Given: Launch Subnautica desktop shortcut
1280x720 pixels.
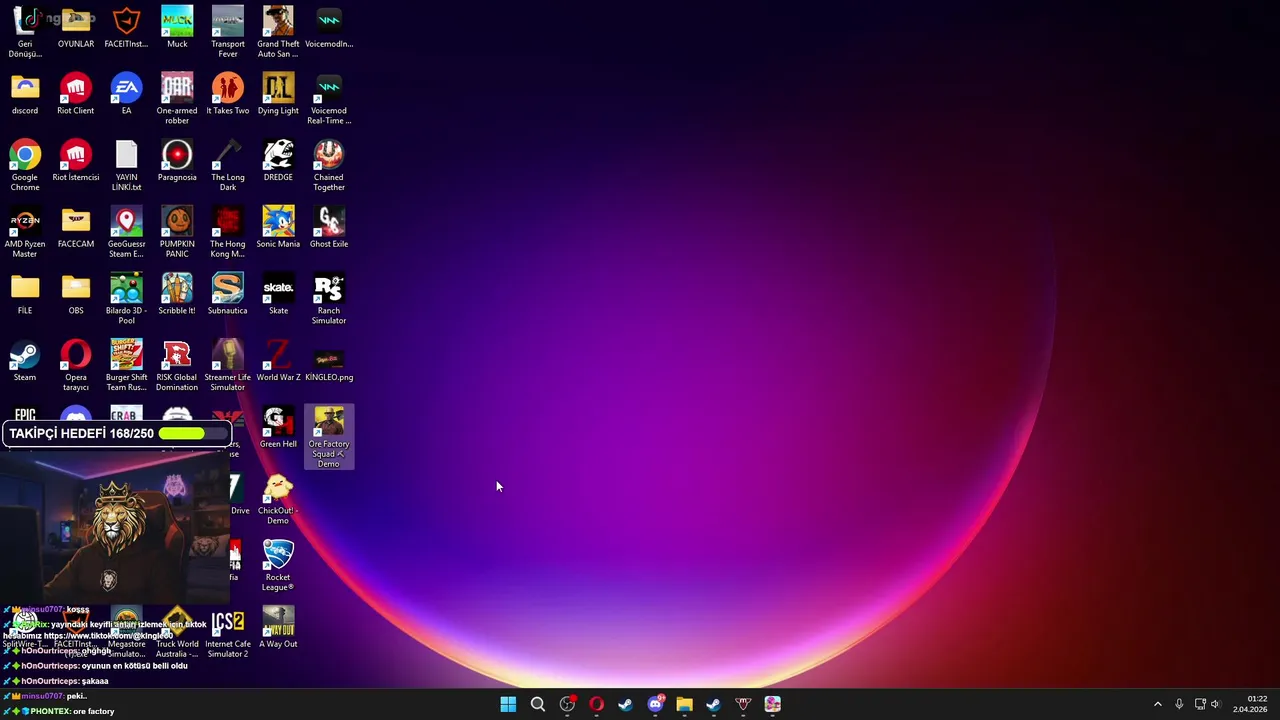Looking at the screenshot, I should (x=227, y=295).
